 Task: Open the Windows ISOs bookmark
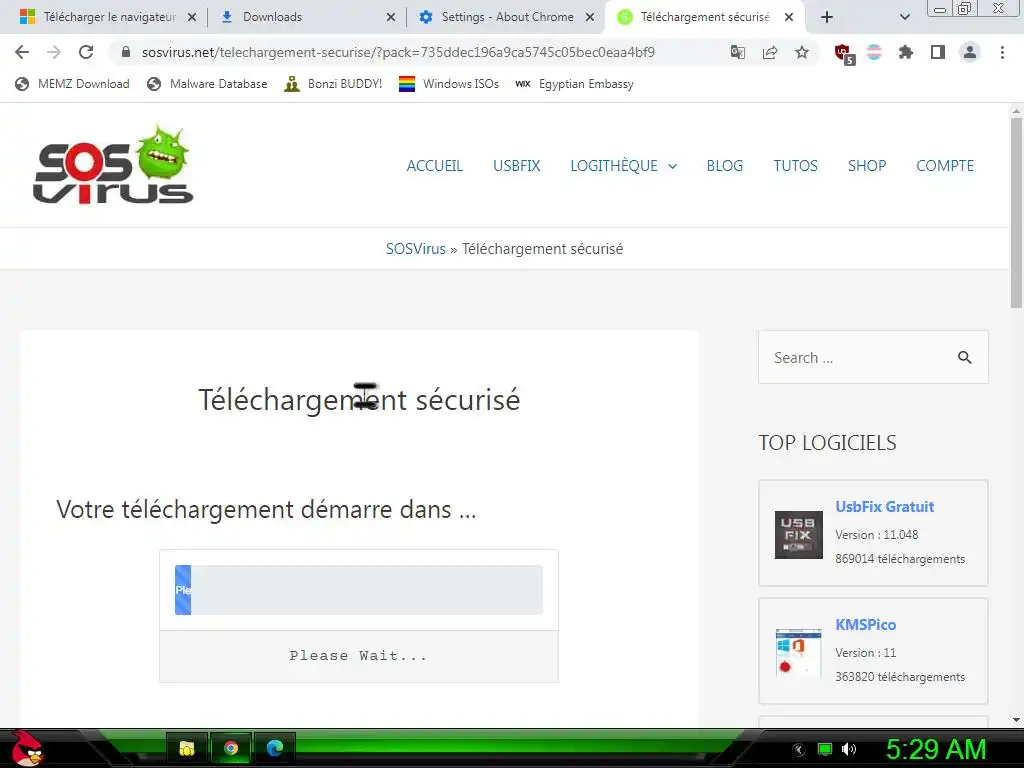pyautogui.click(x=449, y=84)
